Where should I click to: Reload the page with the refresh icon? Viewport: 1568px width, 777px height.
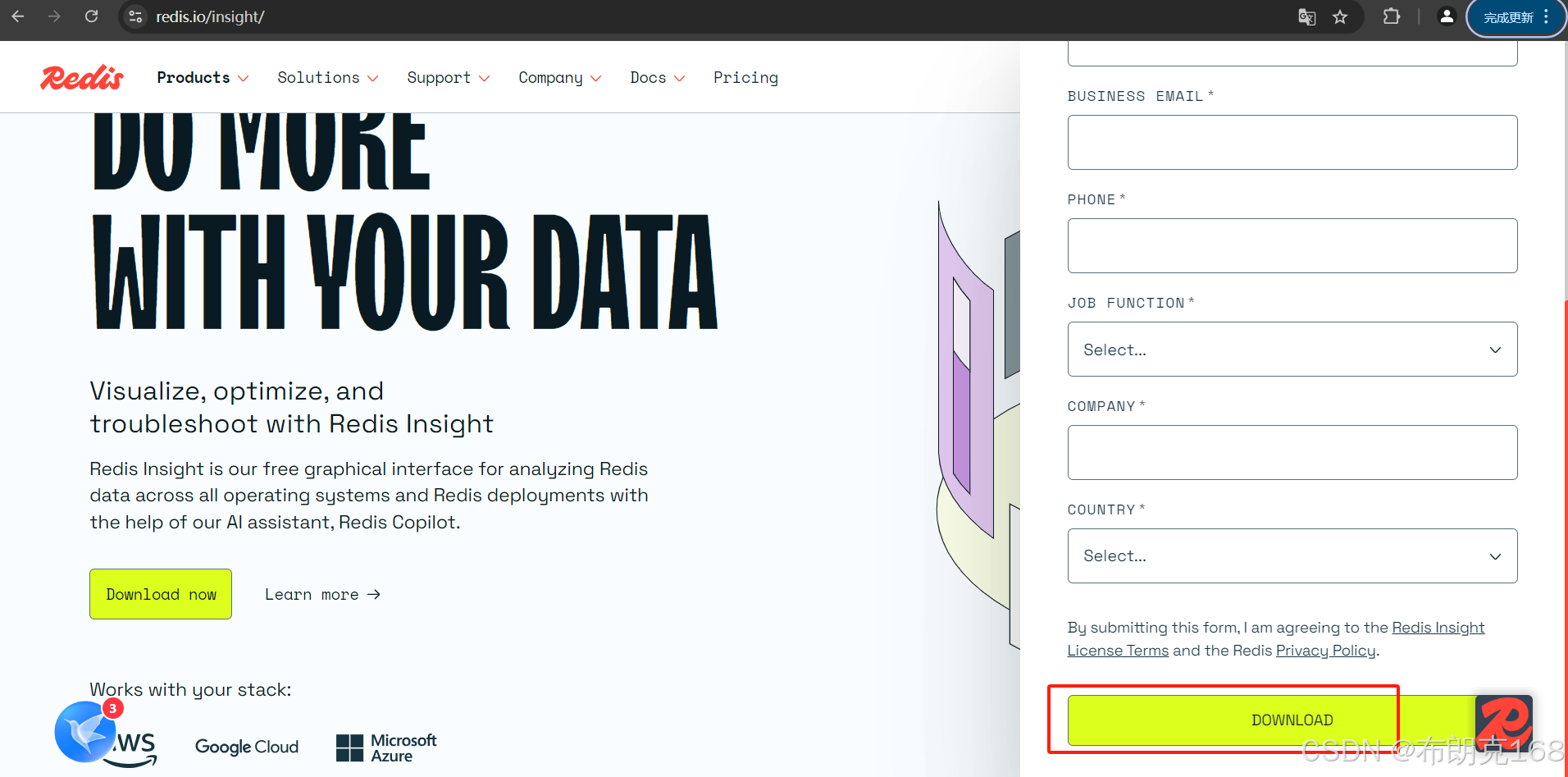(x=91, y=16)
